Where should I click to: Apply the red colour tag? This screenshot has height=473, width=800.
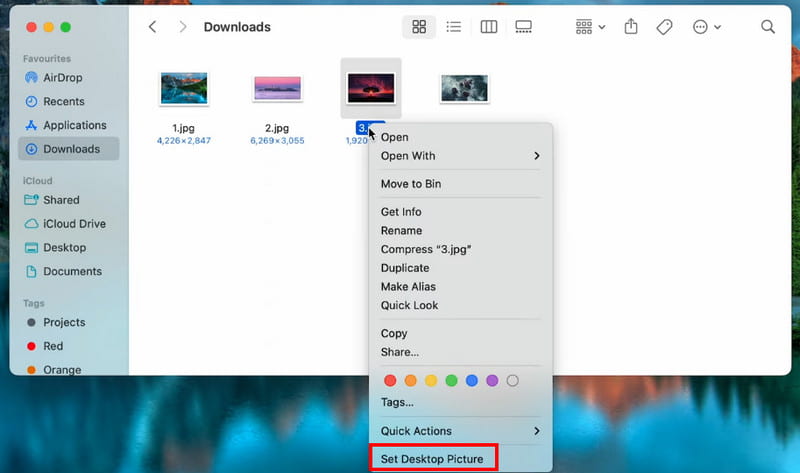(390, 380)
